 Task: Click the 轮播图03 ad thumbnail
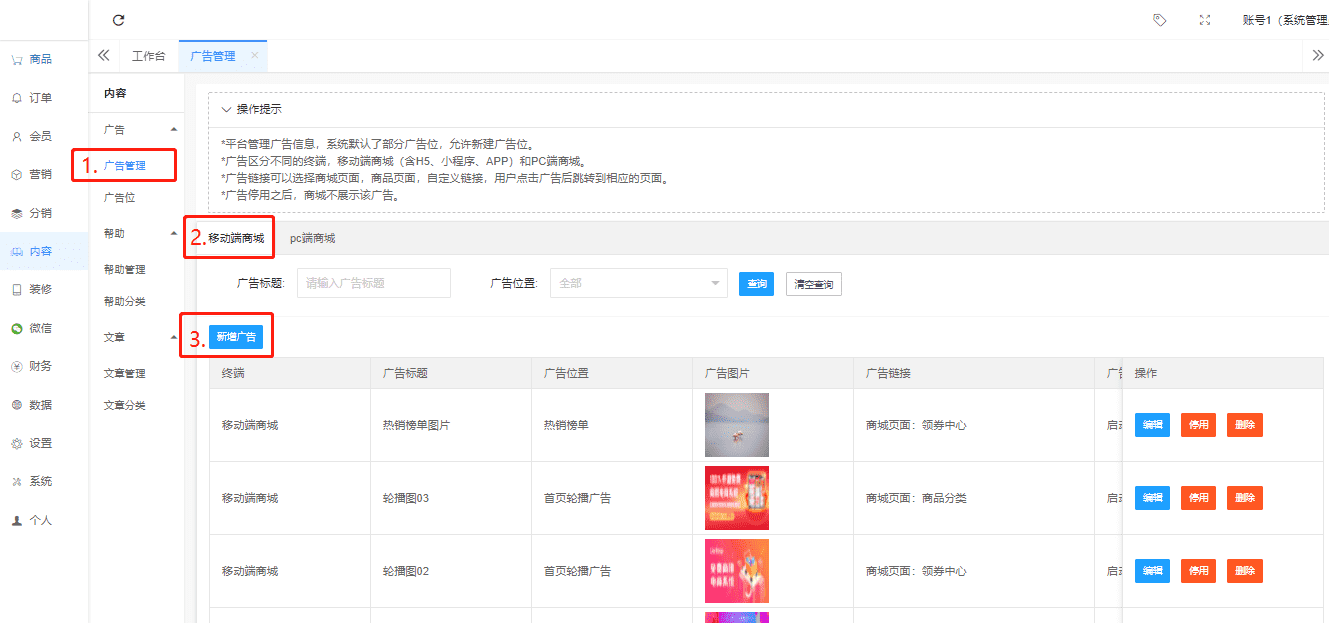(736, 498)
